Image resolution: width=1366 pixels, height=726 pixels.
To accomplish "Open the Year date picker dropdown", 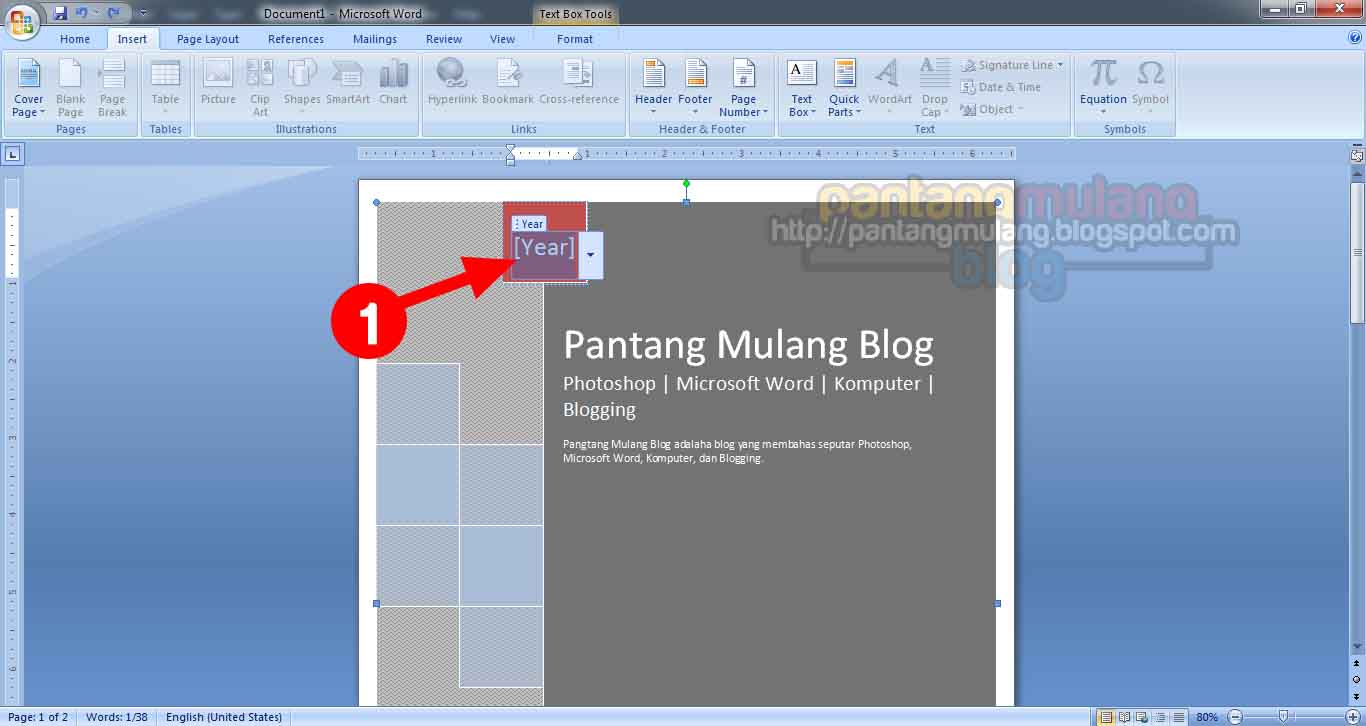I will tap(591, 255).
